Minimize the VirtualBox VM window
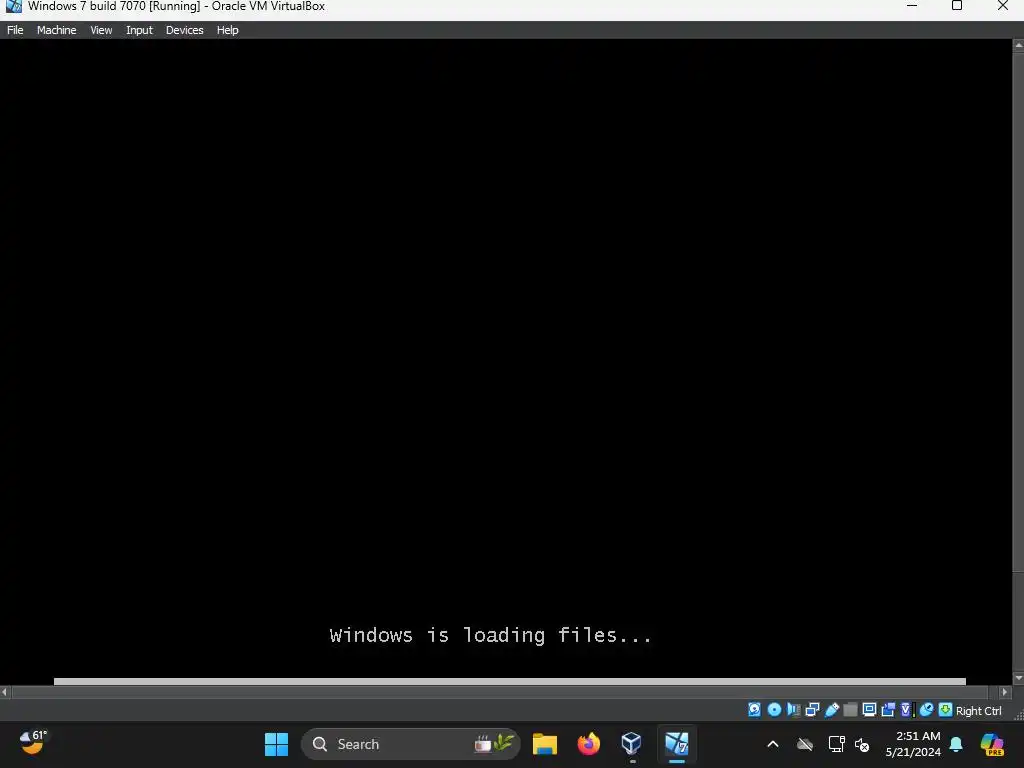The image size is (1024, 768). [912, 6]
